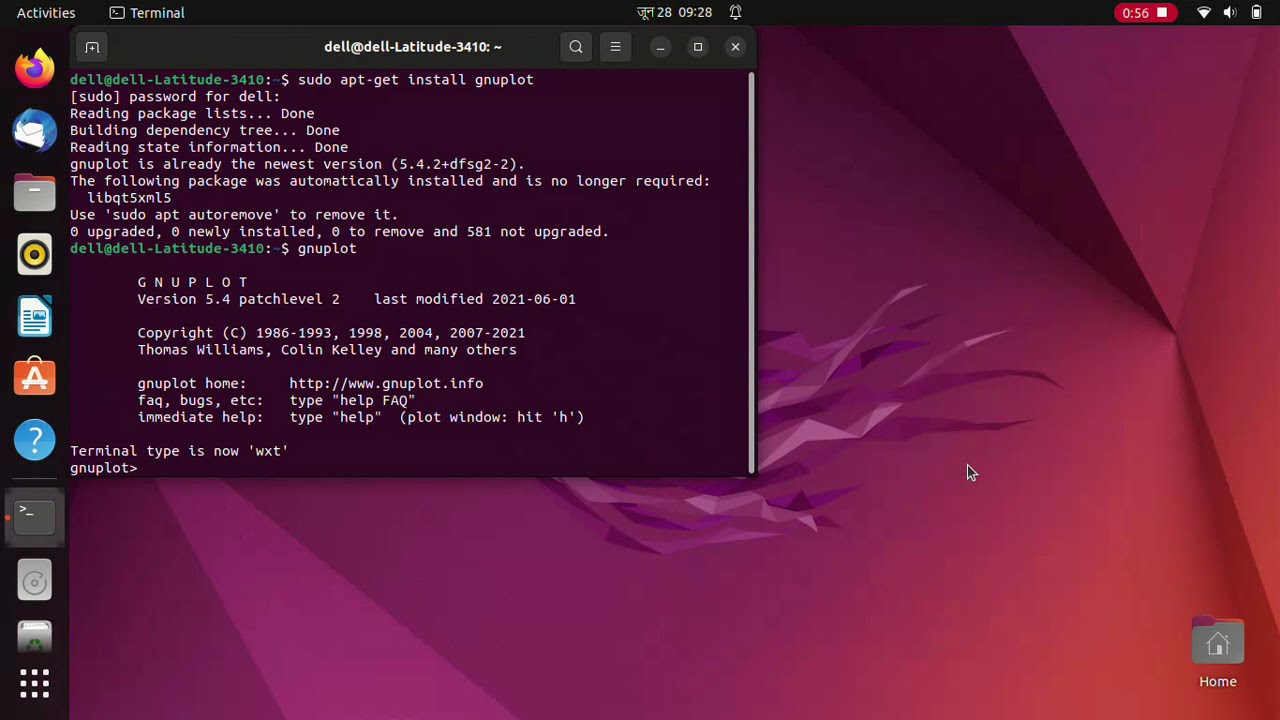Viewport: 1280px width, 720px height.
Task: Open the Activities overview
Action: (46, 13)
